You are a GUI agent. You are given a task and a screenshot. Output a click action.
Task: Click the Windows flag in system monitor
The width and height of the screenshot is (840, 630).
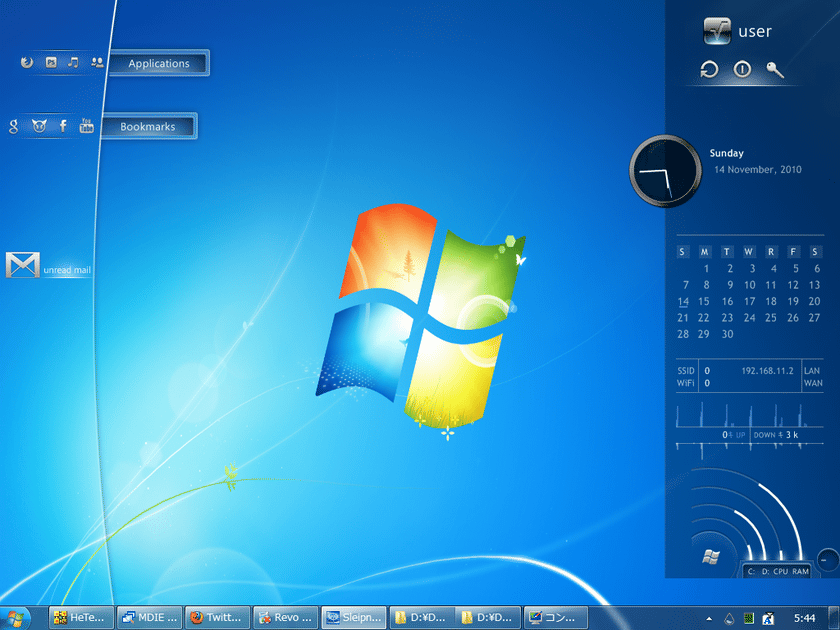[x=711, y=557]
